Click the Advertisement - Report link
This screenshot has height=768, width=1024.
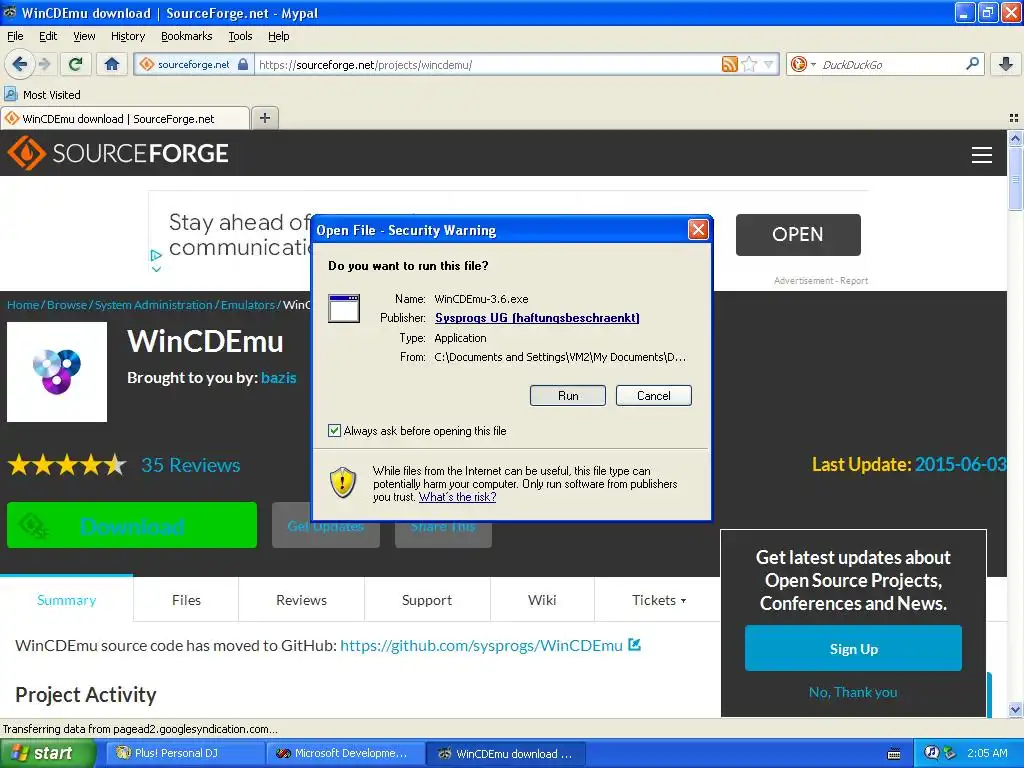coord(821,281)
